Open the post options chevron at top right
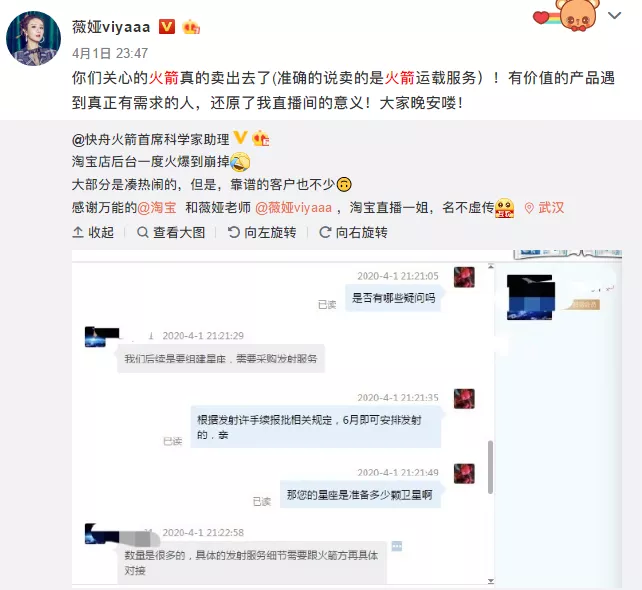 tap(614, 16)
